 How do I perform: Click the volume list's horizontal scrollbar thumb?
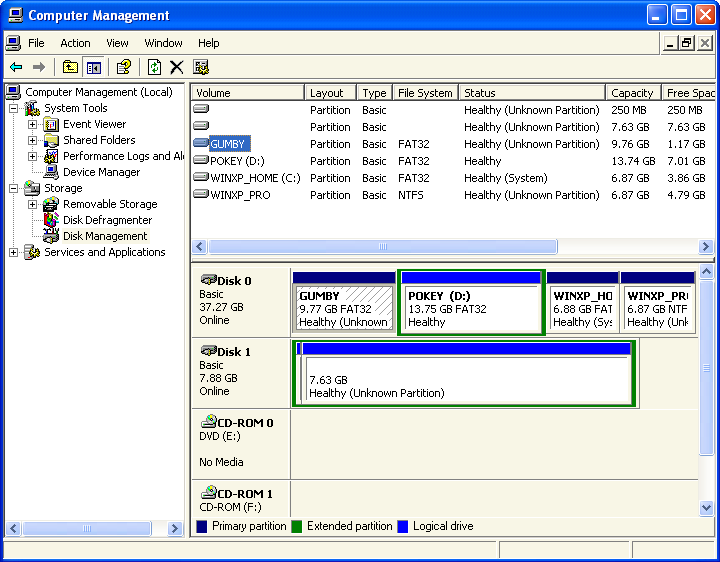(x=382, y=246)
